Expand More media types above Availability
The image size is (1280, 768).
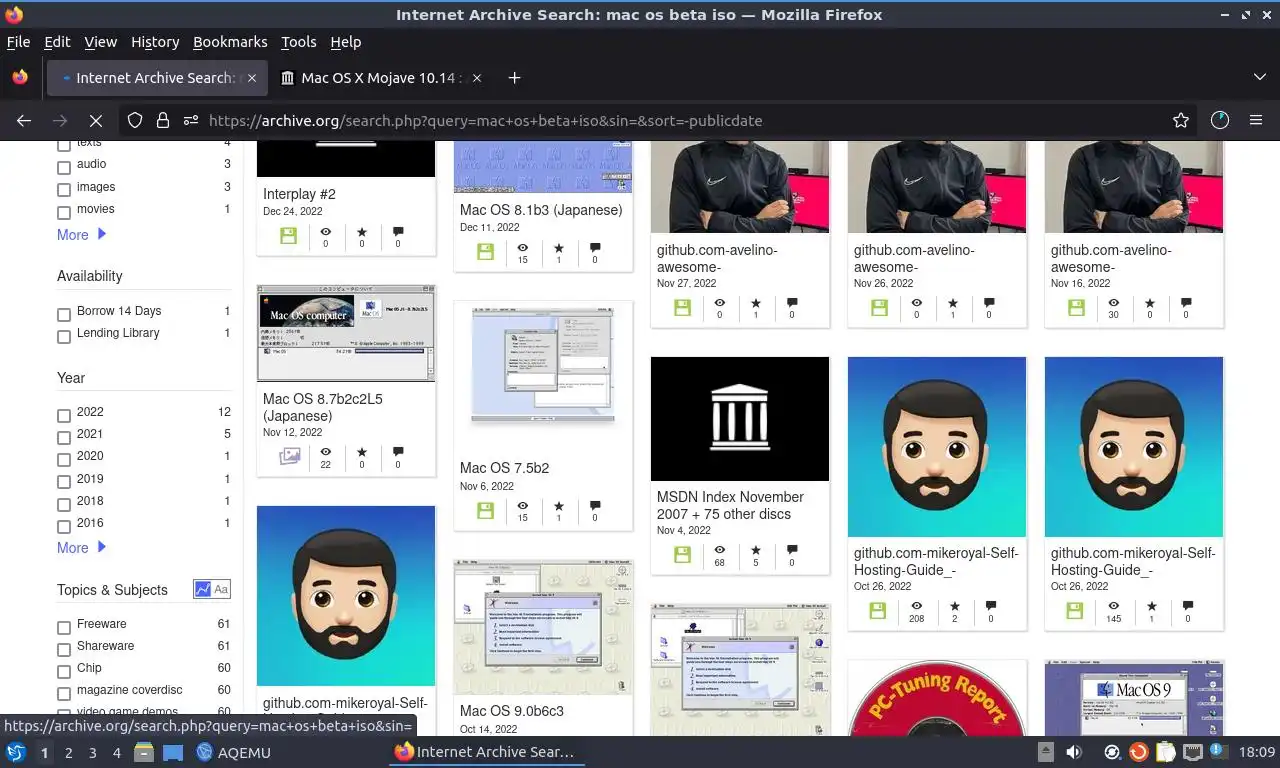81,235
